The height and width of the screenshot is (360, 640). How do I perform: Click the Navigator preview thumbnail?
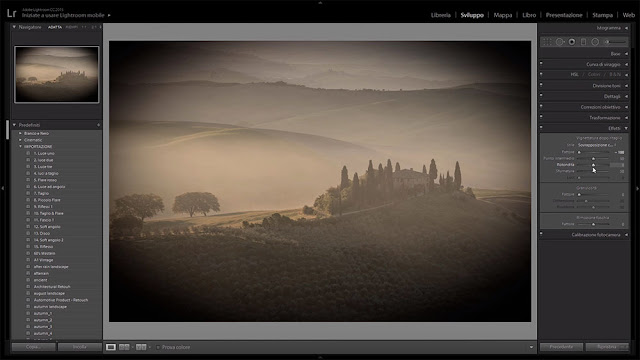[57, 74]
